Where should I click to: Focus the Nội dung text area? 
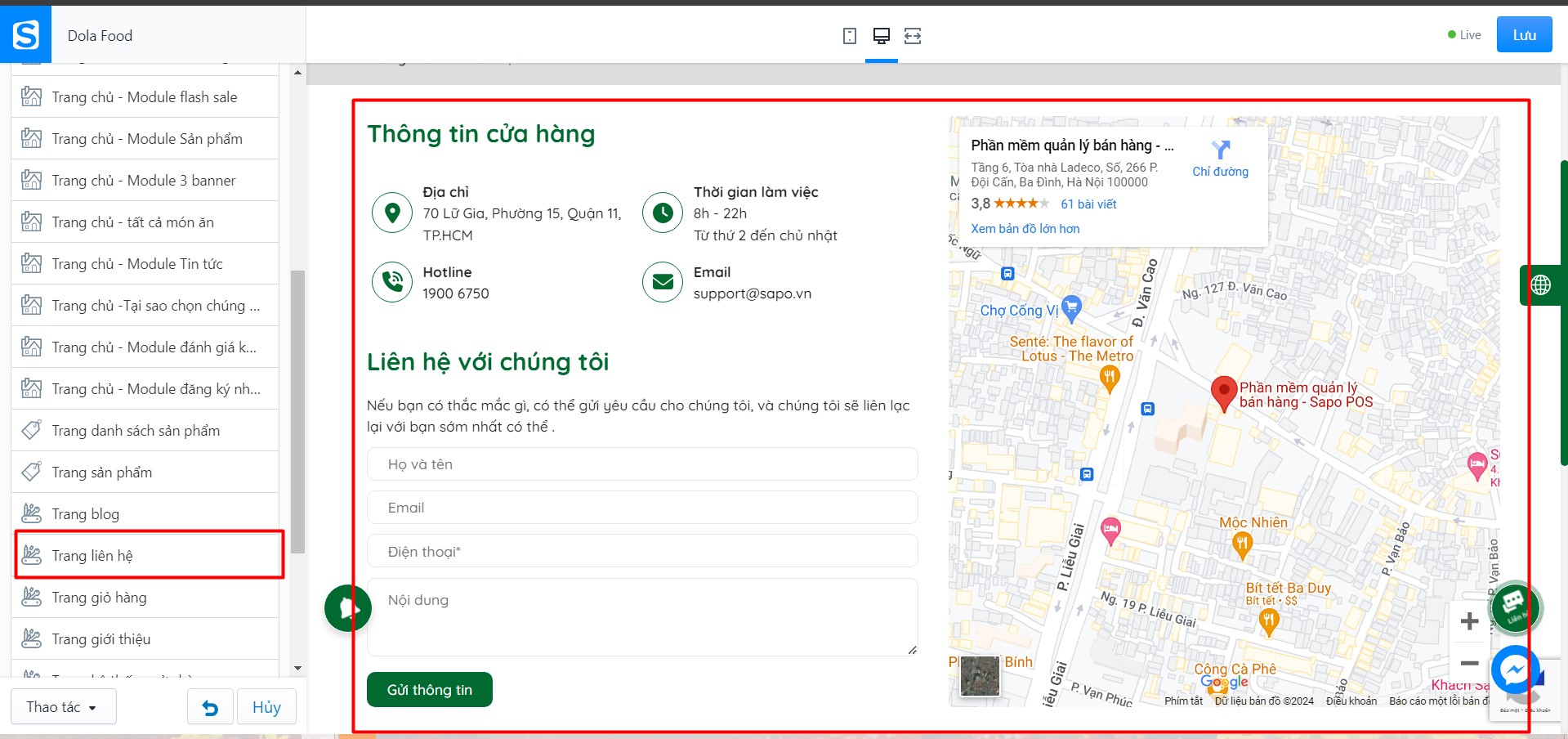642,617
